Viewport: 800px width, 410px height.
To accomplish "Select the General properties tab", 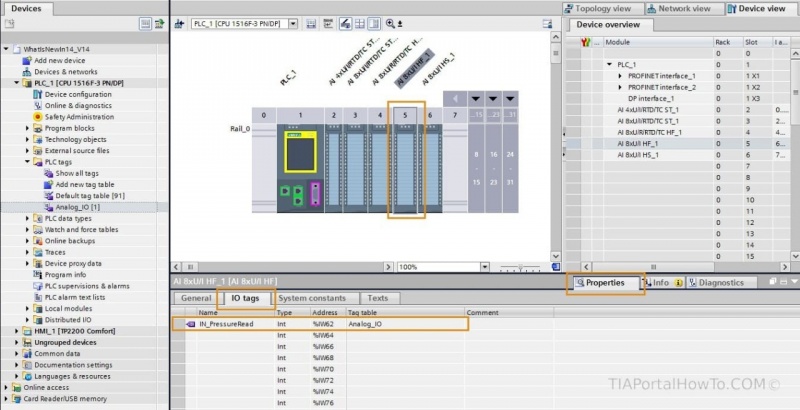I will (196, 298).
